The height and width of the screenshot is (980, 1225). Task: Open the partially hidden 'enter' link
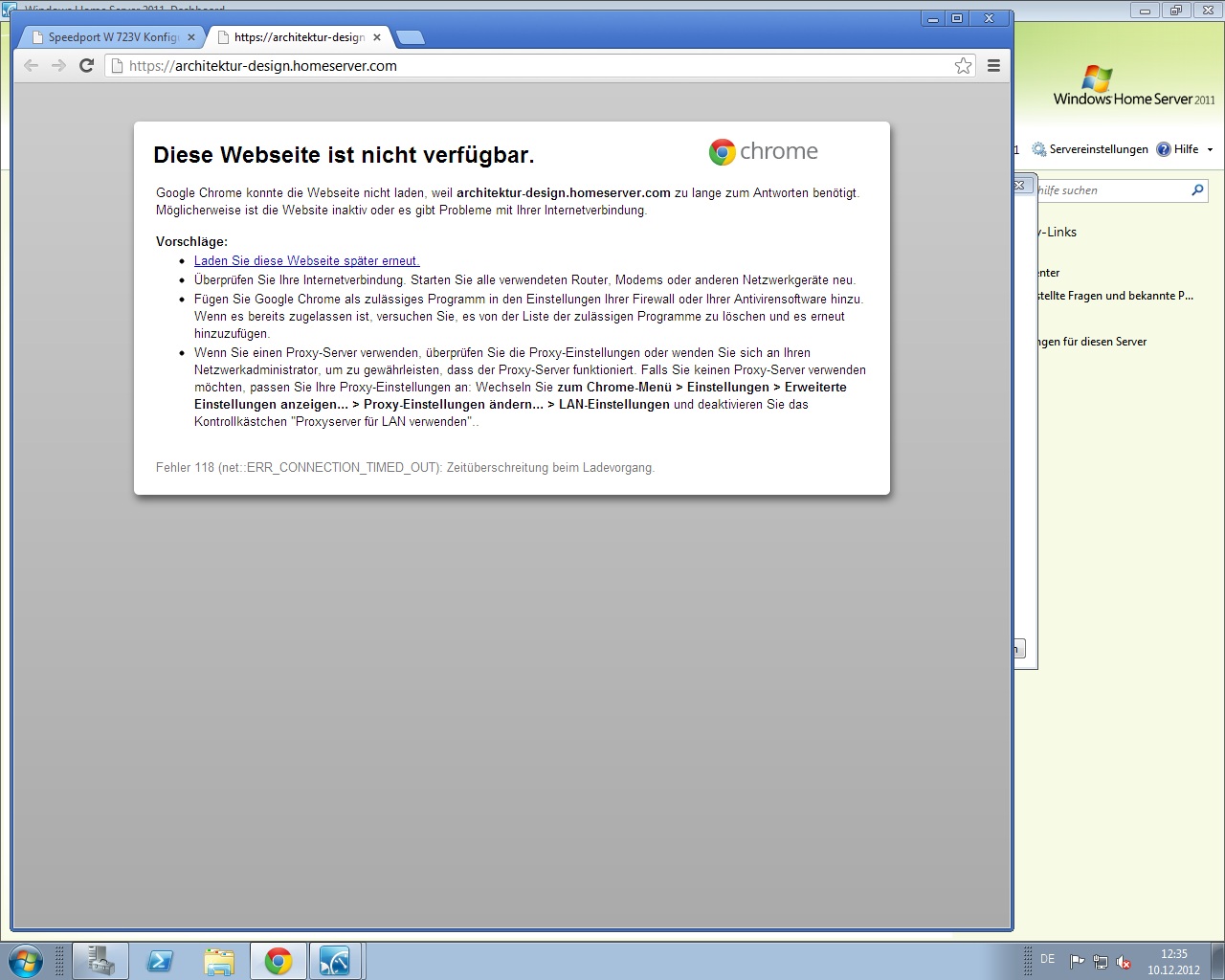[1049, 273]
